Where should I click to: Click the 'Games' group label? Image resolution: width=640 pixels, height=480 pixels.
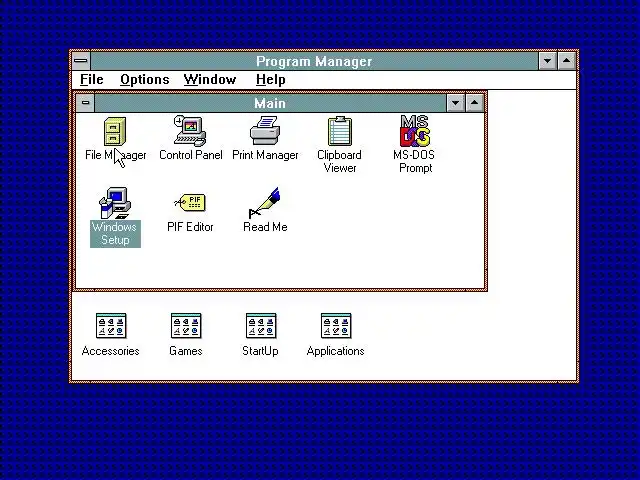coord(186,351)
